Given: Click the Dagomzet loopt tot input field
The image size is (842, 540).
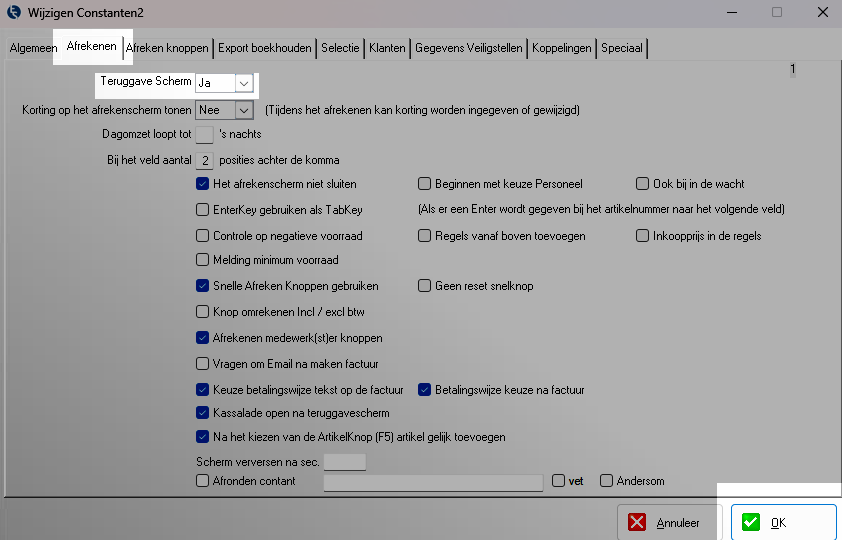Looking at the screenshot, I should 204,134.
